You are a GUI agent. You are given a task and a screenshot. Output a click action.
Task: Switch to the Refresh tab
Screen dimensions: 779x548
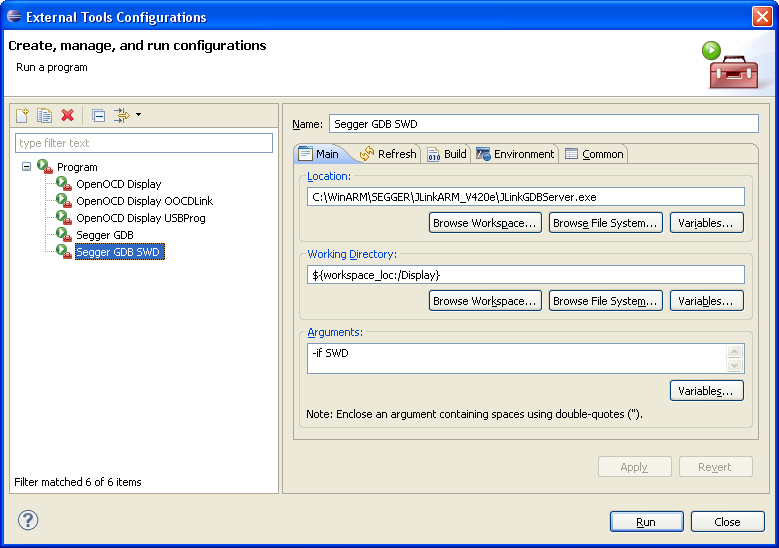tap(388, 154)
